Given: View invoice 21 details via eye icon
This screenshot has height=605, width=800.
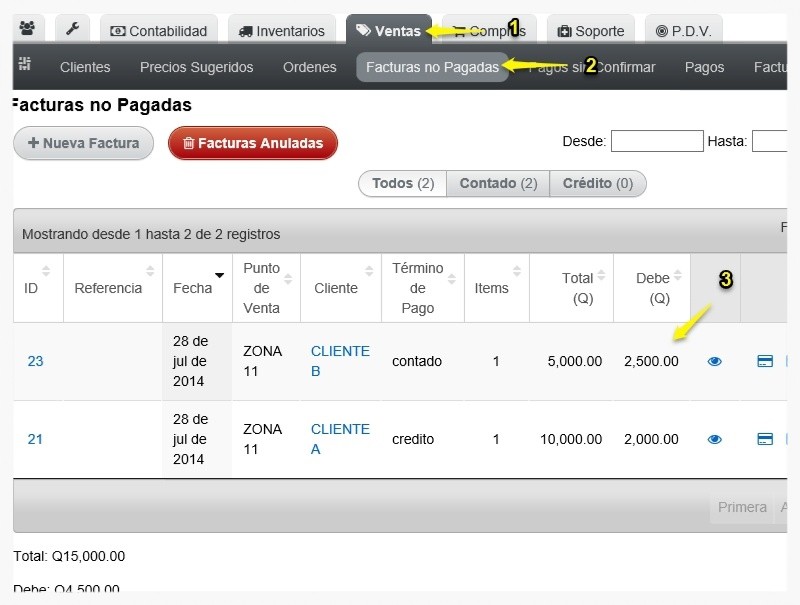Looking at the screenshot, I should (714, 439).
